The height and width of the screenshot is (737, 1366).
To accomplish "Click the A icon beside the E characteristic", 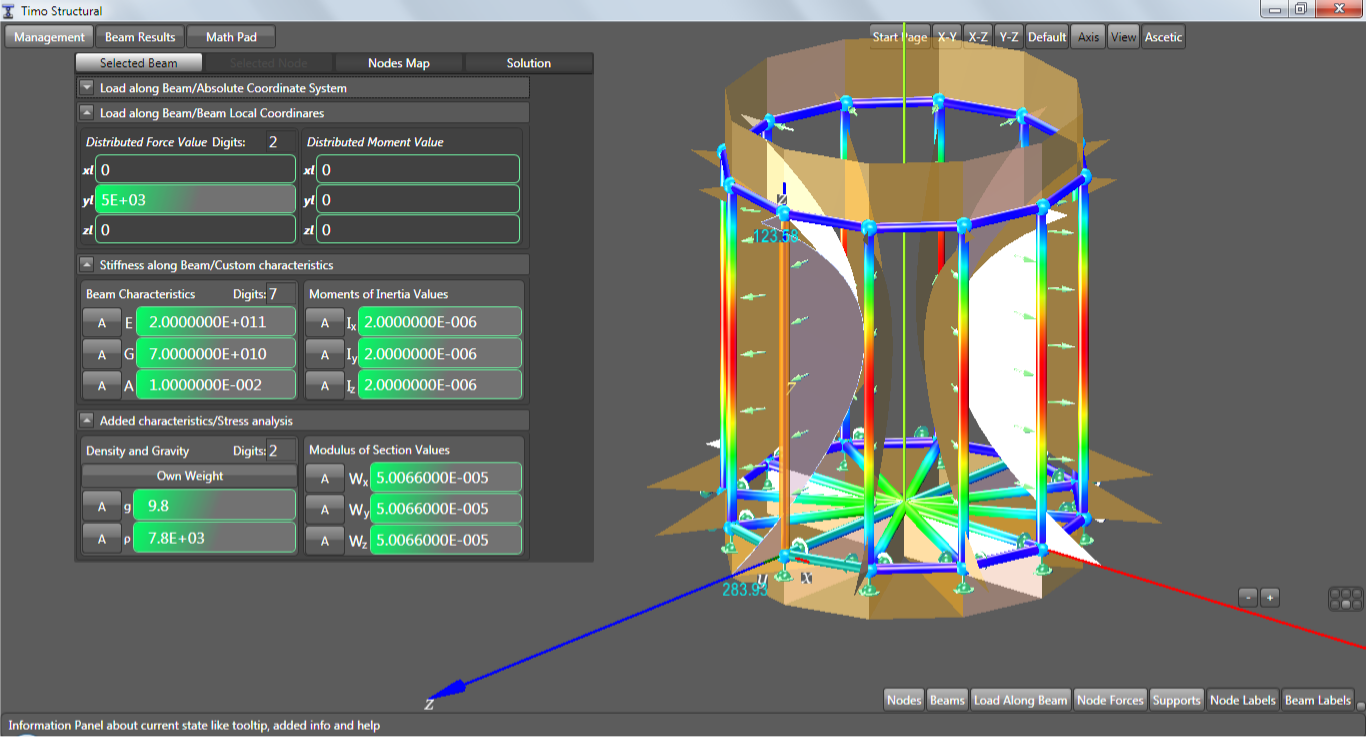I will tap(101, 322).
